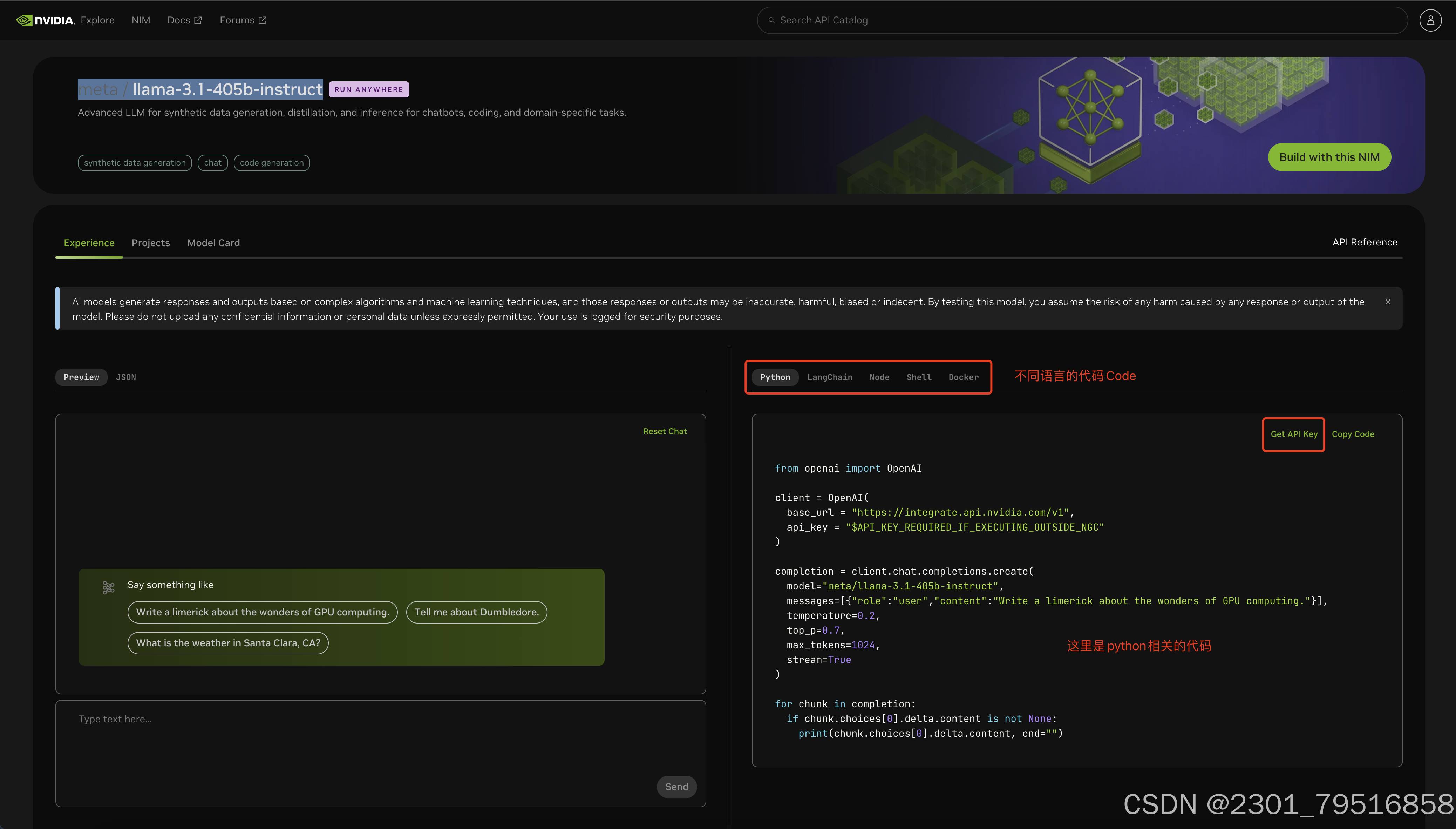Viewport: 1456px width, 829px height.
Task: Switch to the Projects tab
Action: [151, 243]
